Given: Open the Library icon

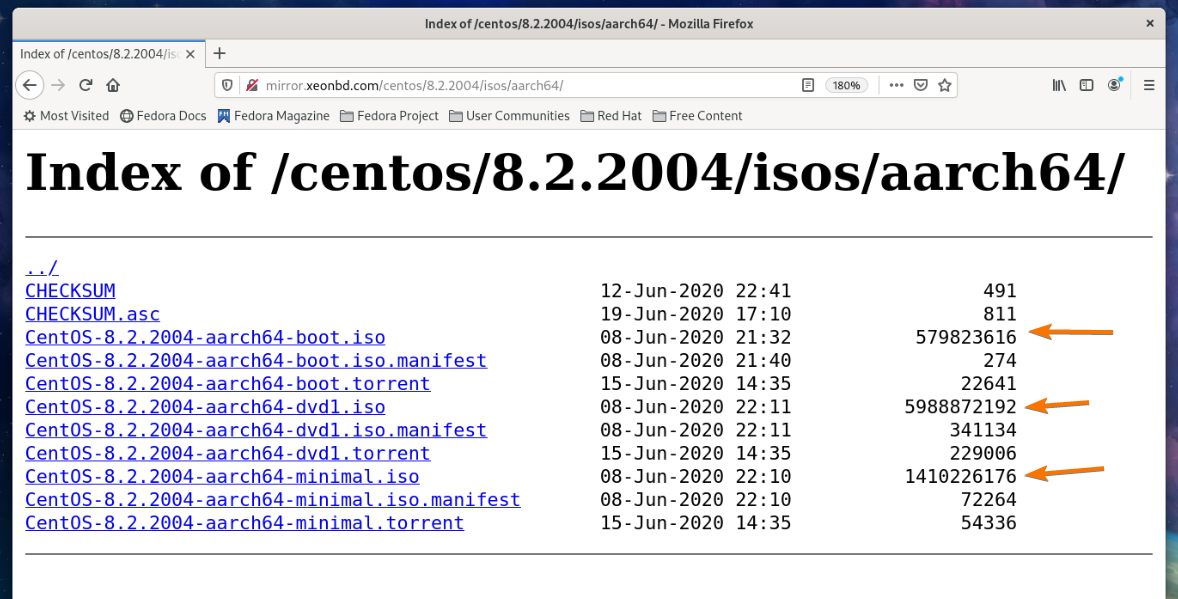Looking at the screenshot, I should (1059, 85).
